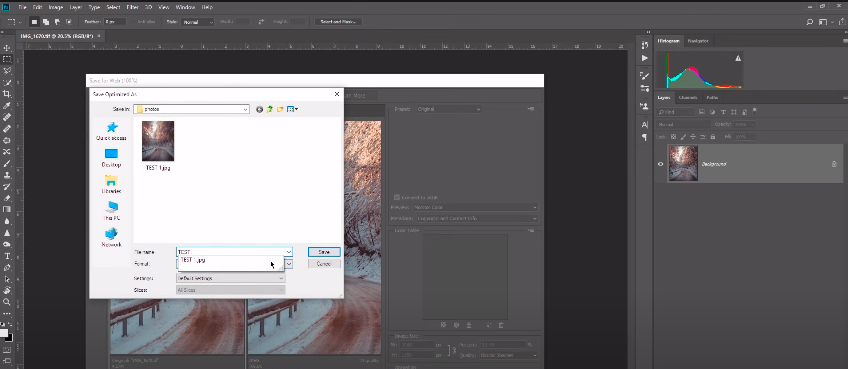
Task: Open Libraries location in save dialog
Action: [111, 184]
